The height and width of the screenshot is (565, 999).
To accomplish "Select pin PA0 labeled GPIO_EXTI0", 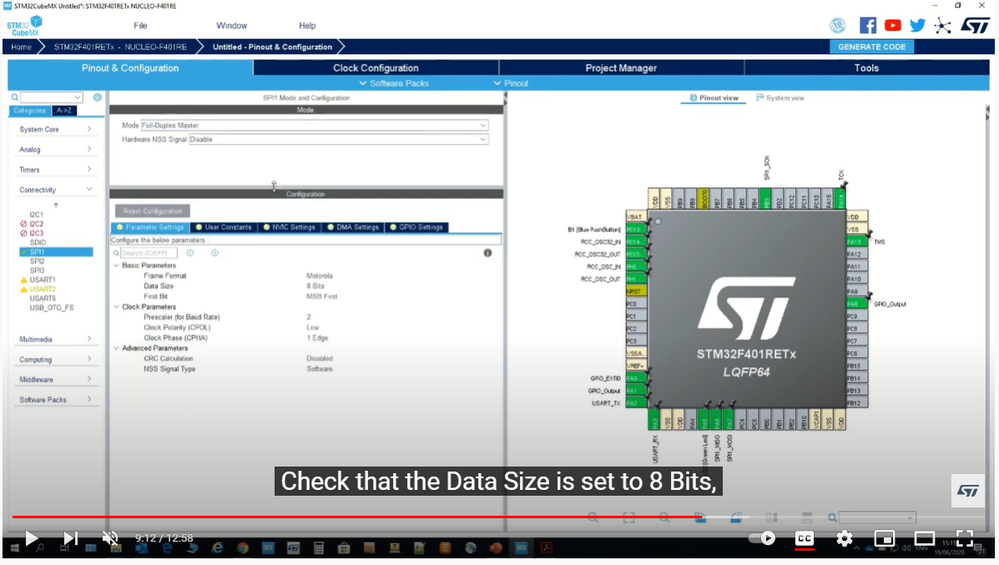I will 636,378.
